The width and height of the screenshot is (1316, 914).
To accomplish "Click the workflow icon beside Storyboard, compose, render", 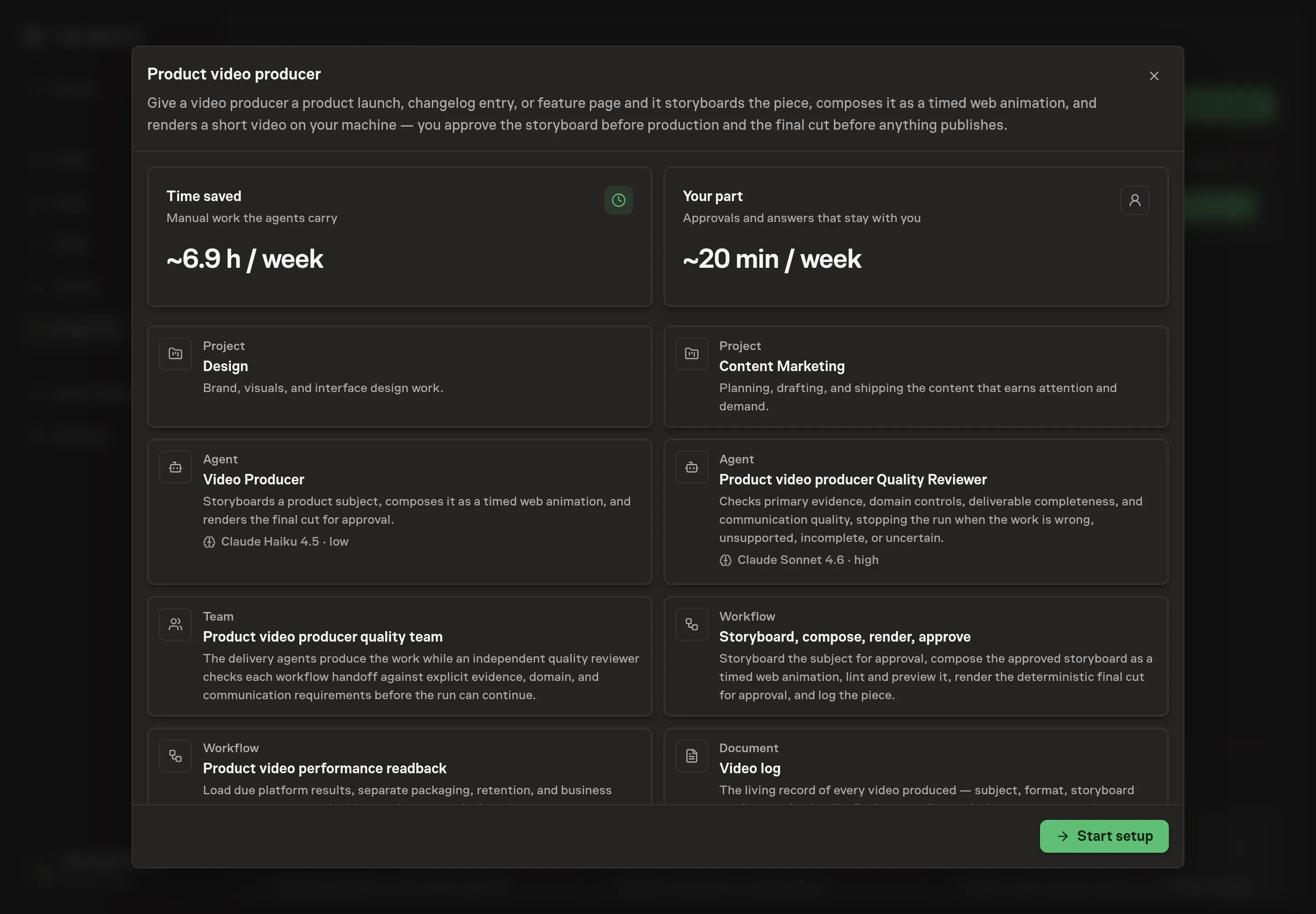I will tap(692, 624).
